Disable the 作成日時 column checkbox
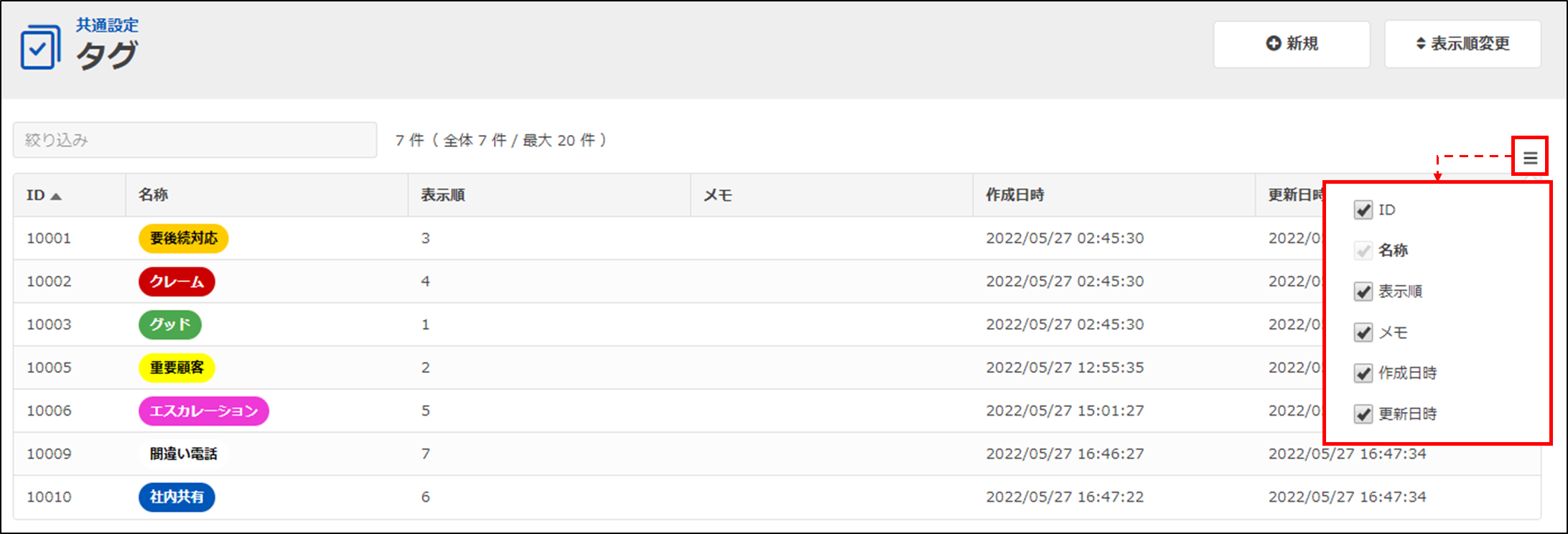Image resolution: width=1568 pixels, height=534 pixels. (1363, 373)
